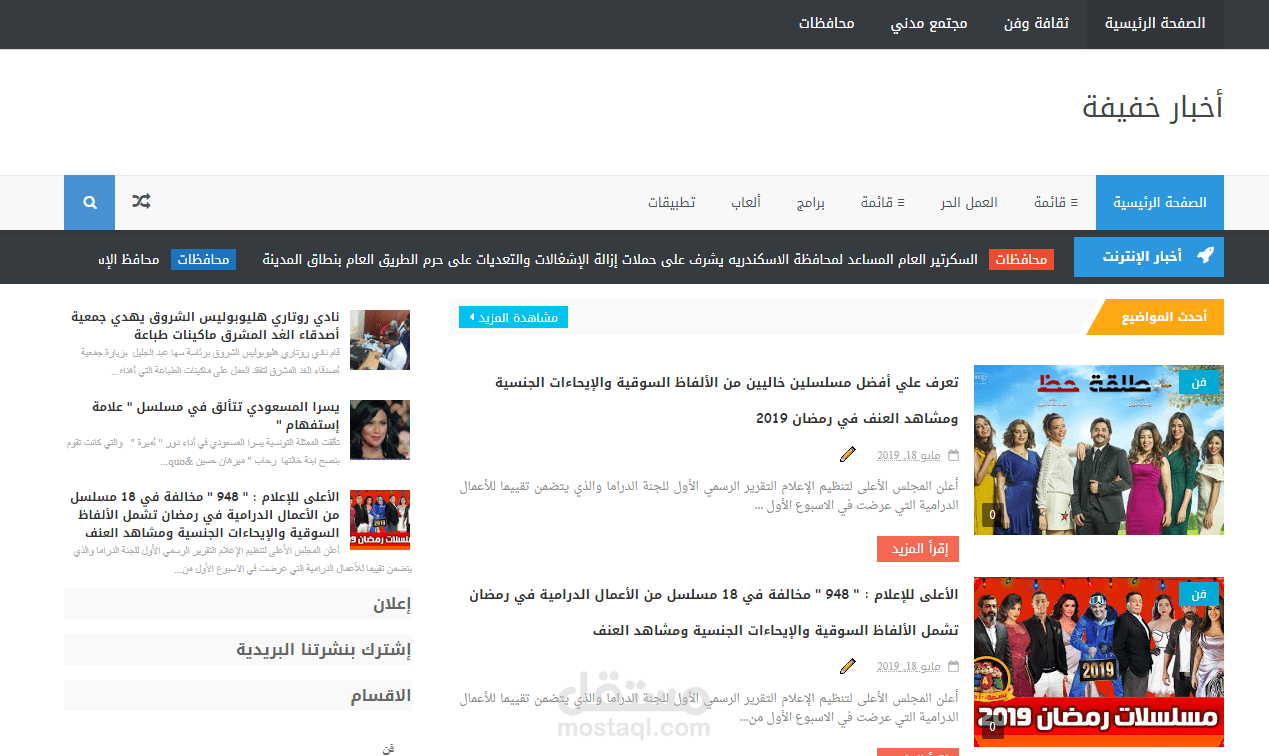This screenshot has width=1269, height=756.
Task: Click the pencil icon under the 948 مخالفة article
Action: [x=848, y=665]
